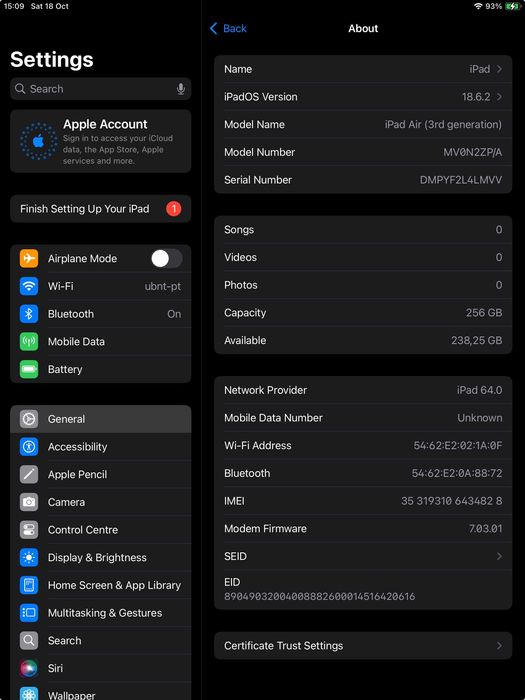Tap the Apple Account logo icon

(39, 141)
